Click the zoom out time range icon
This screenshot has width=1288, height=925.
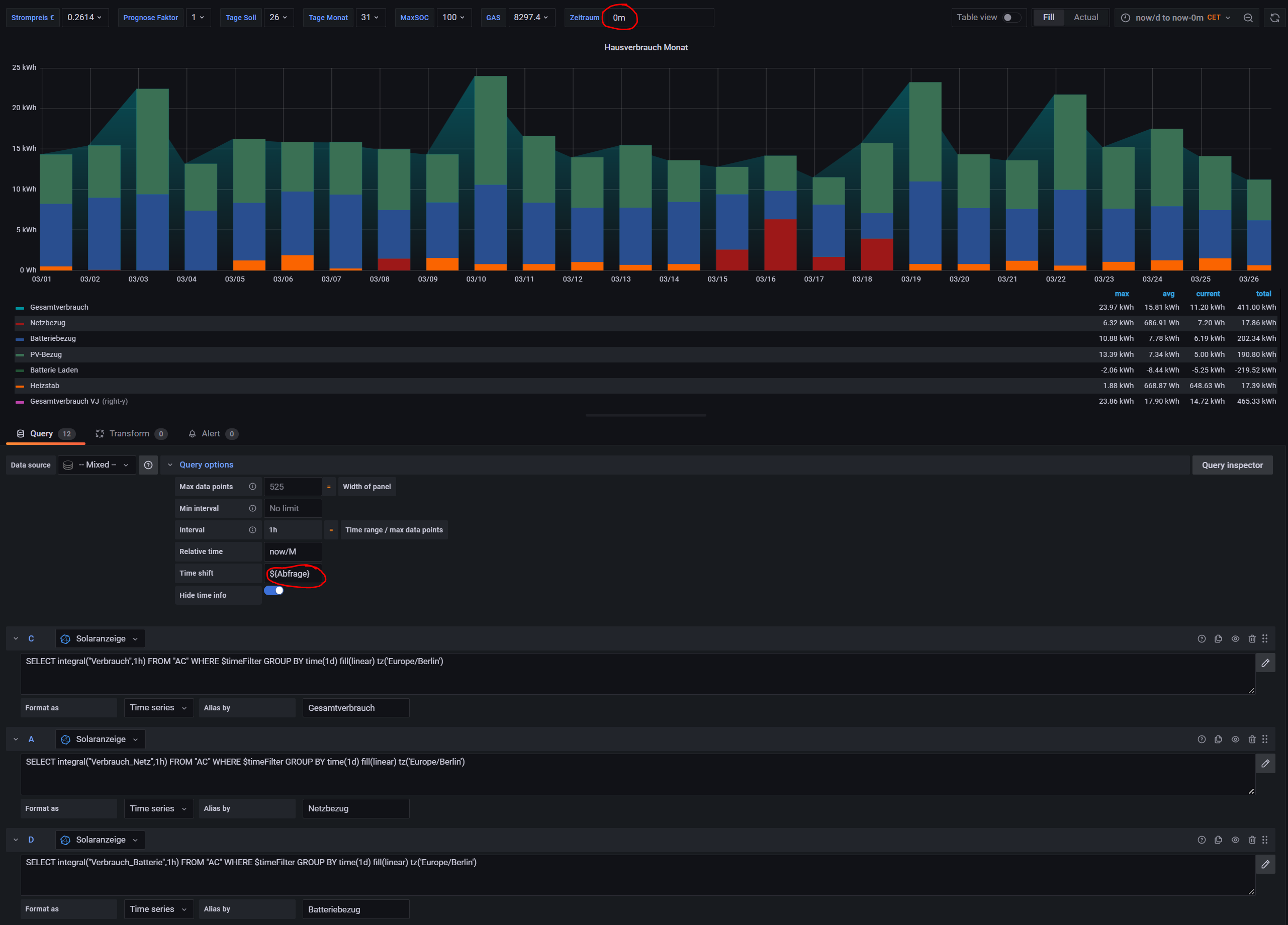[1248, 18]
